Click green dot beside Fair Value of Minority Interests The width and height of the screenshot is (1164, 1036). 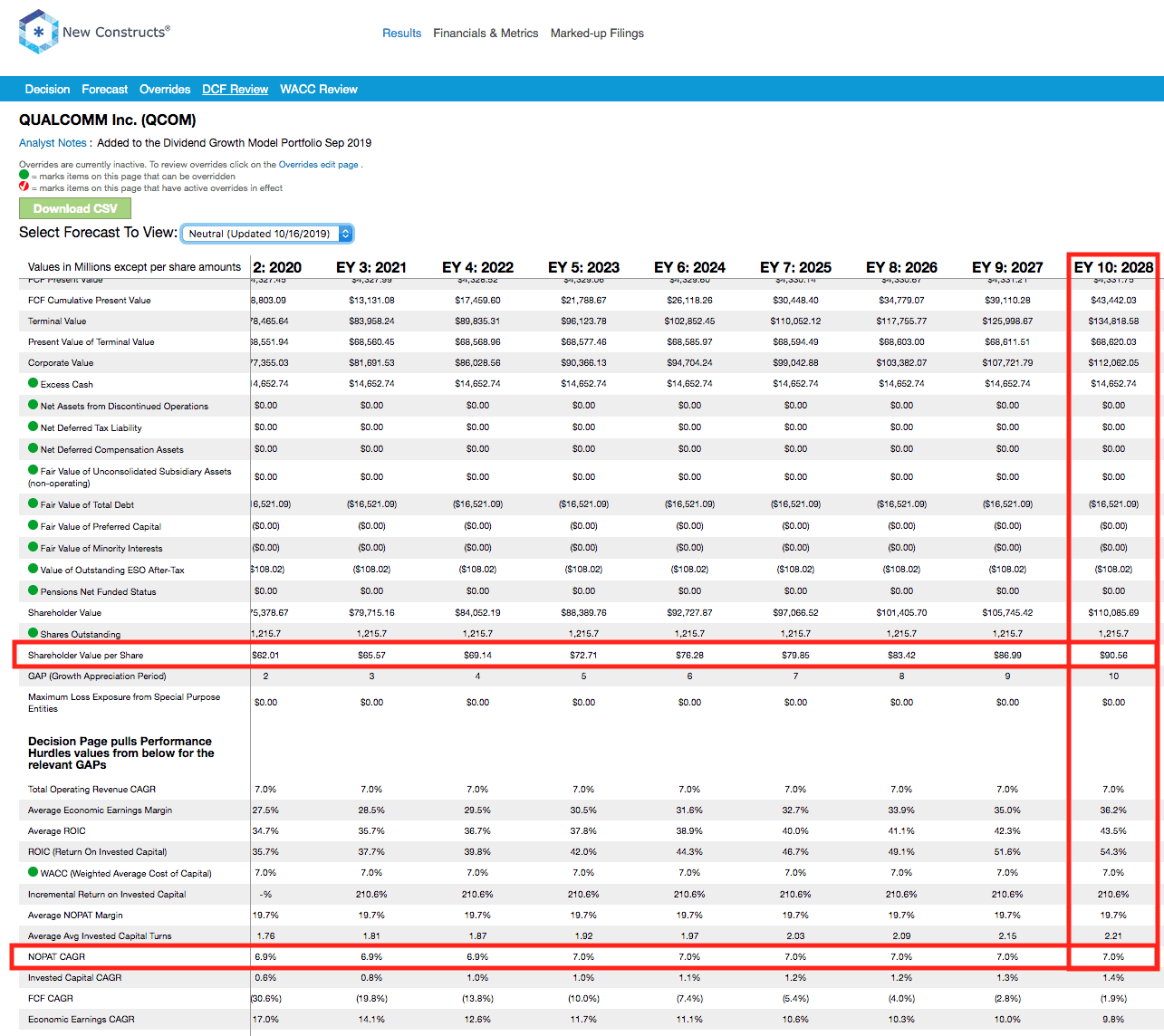pos(34,547)
